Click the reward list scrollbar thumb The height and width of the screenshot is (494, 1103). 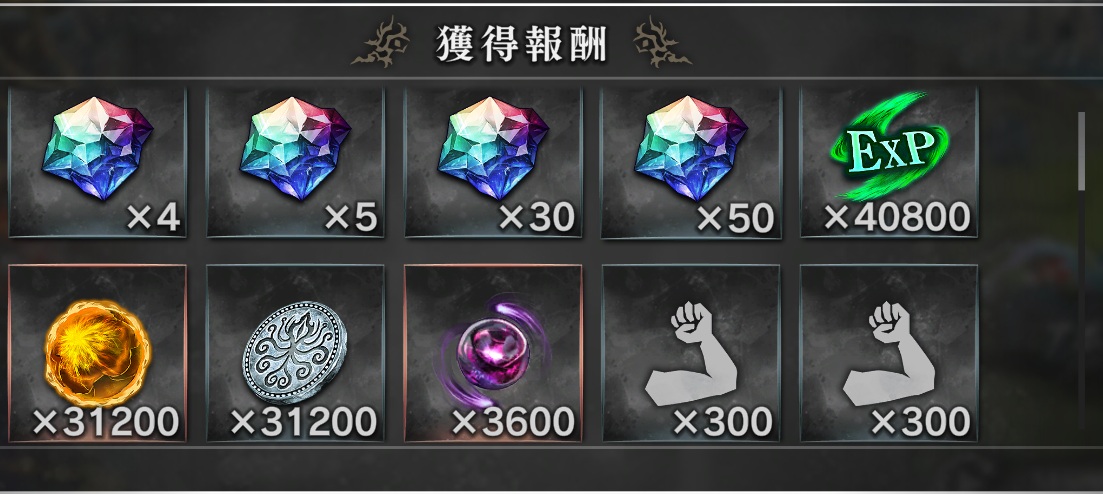click(1082, 151)
